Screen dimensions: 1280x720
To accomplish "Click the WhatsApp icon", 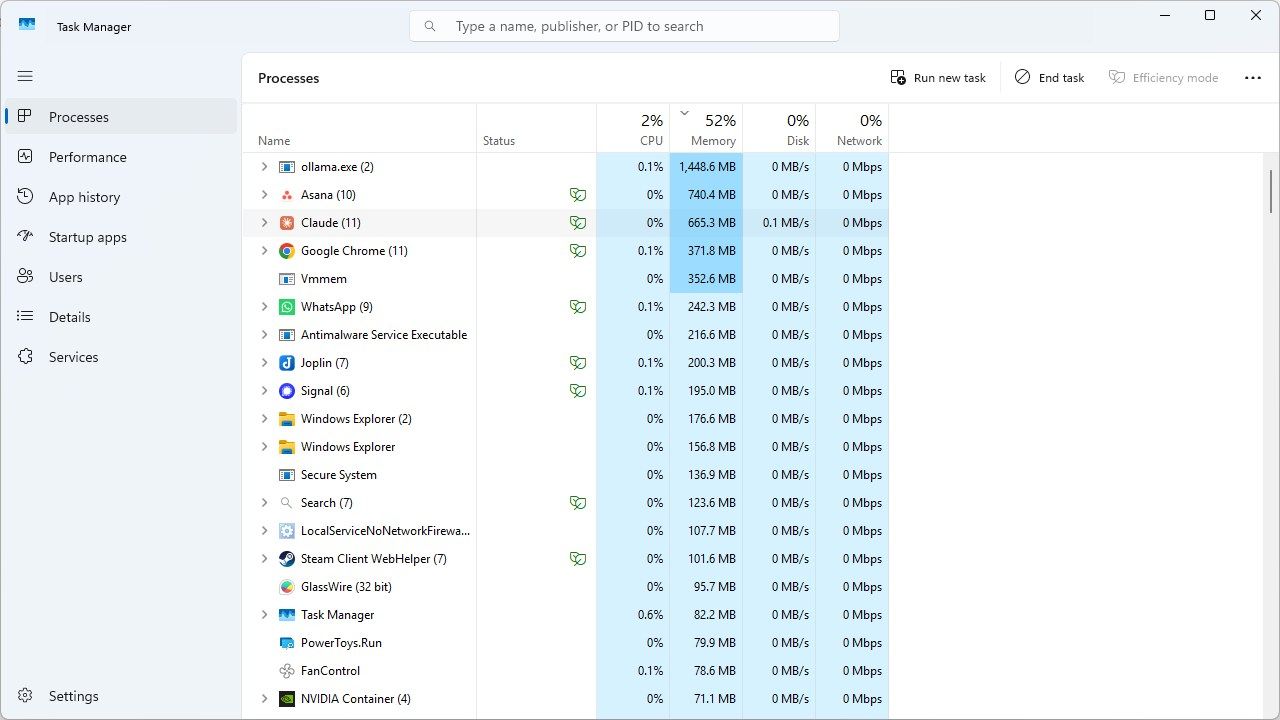I will [x=287, y=307].
